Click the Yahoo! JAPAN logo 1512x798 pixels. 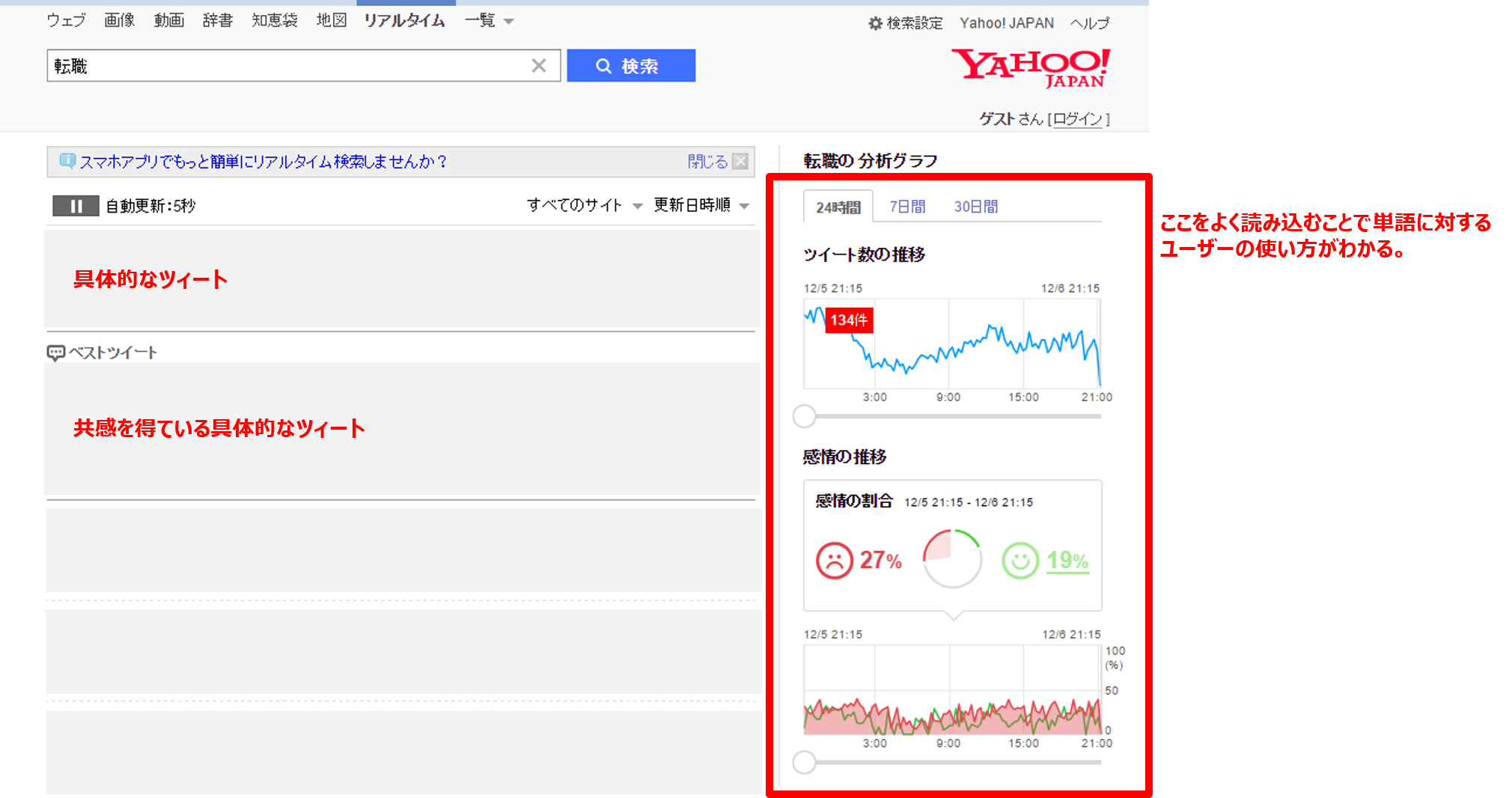pyautogui.click(x=1031, y=68)
